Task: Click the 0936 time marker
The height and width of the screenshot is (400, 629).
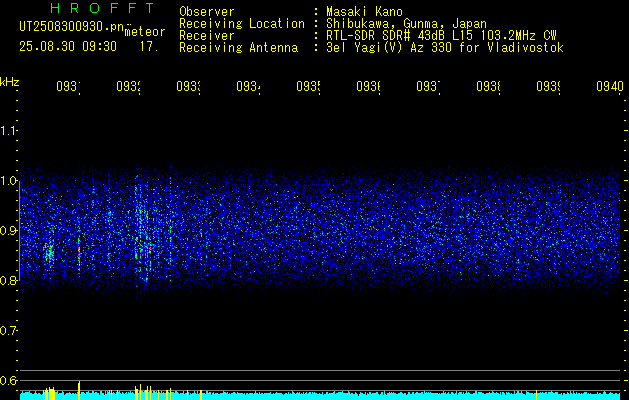Action: [x=368, y=87]
